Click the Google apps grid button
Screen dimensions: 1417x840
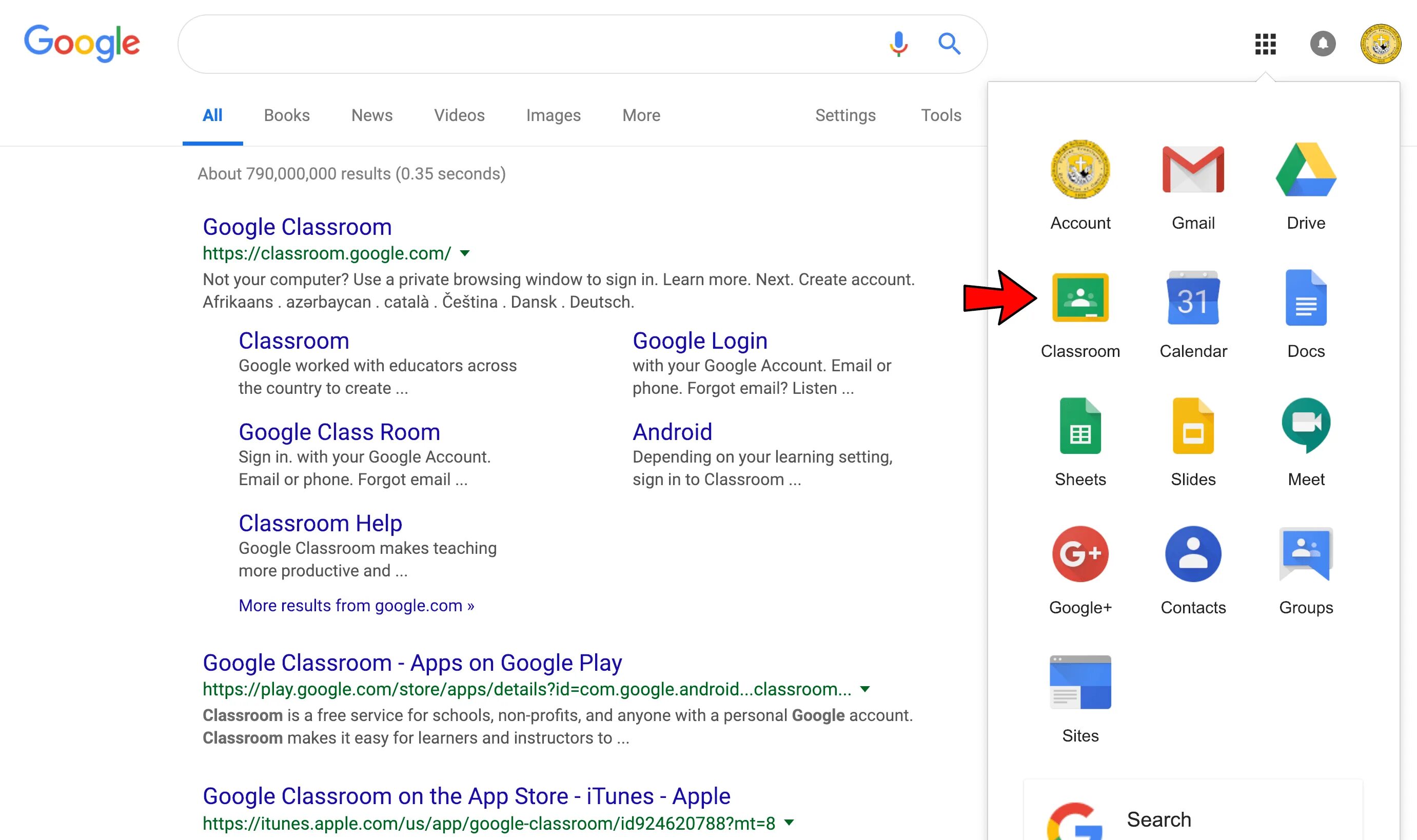click(1265, 44)
